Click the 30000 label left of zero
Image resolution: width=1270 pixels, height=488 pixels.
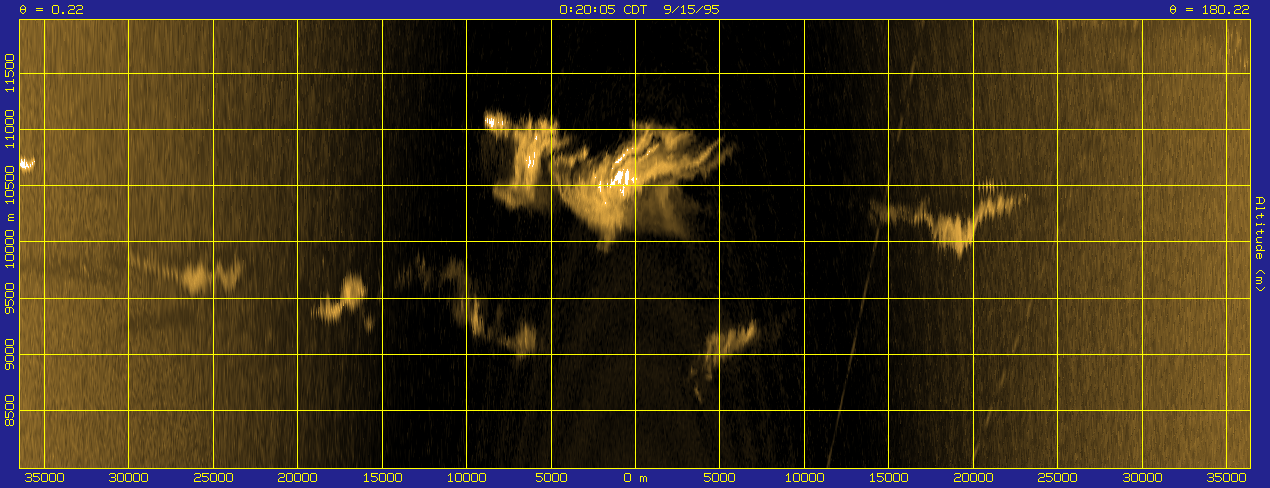(x=128, y=478)
